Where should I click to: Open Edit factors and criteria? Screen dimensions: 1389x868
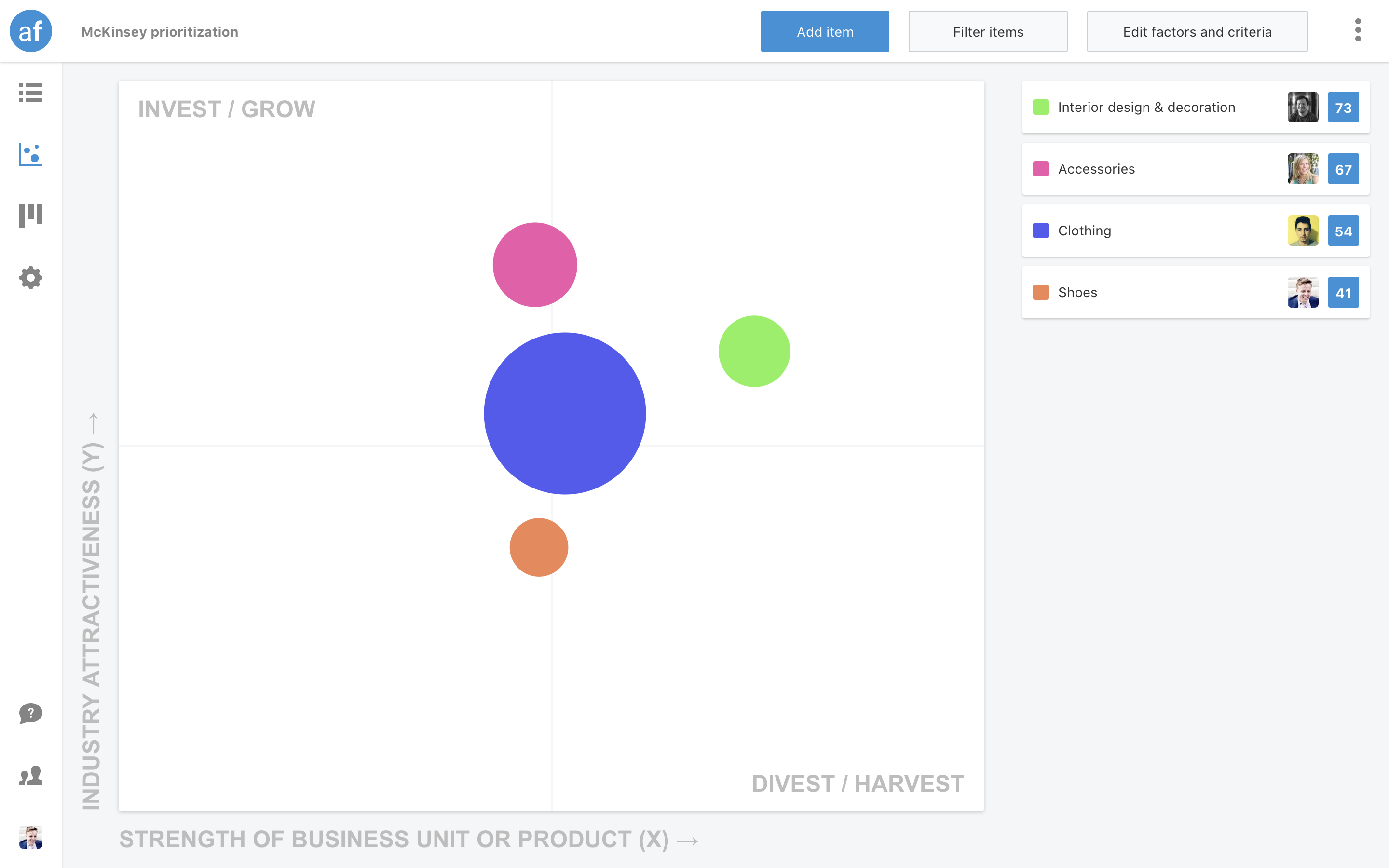[1197, 31]
